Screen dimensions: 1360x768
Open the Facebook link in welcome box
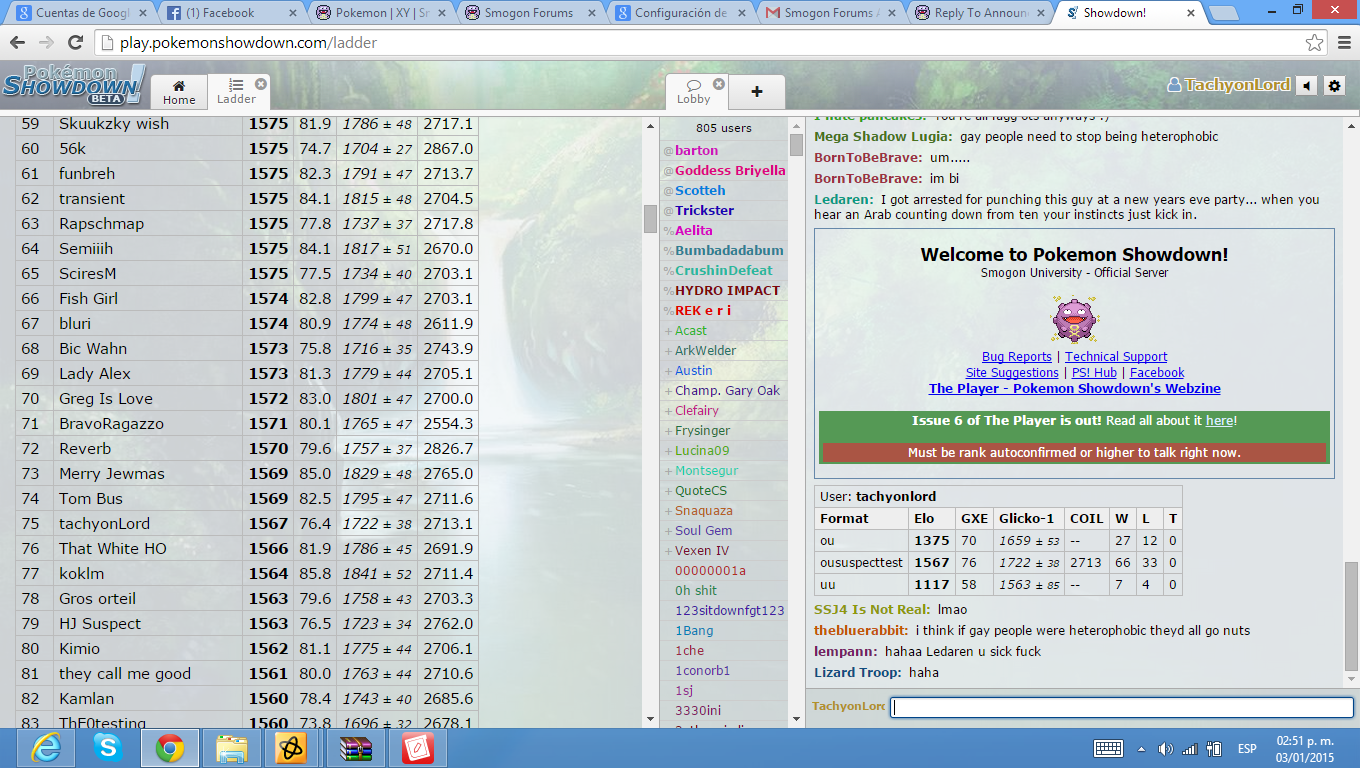[x=1157, y=373]
